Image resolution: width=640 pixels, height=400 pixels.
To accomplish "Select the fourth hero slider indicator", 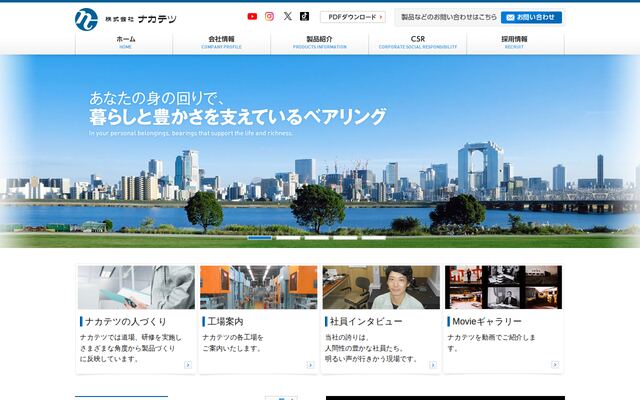I will (x=345, y=238).
